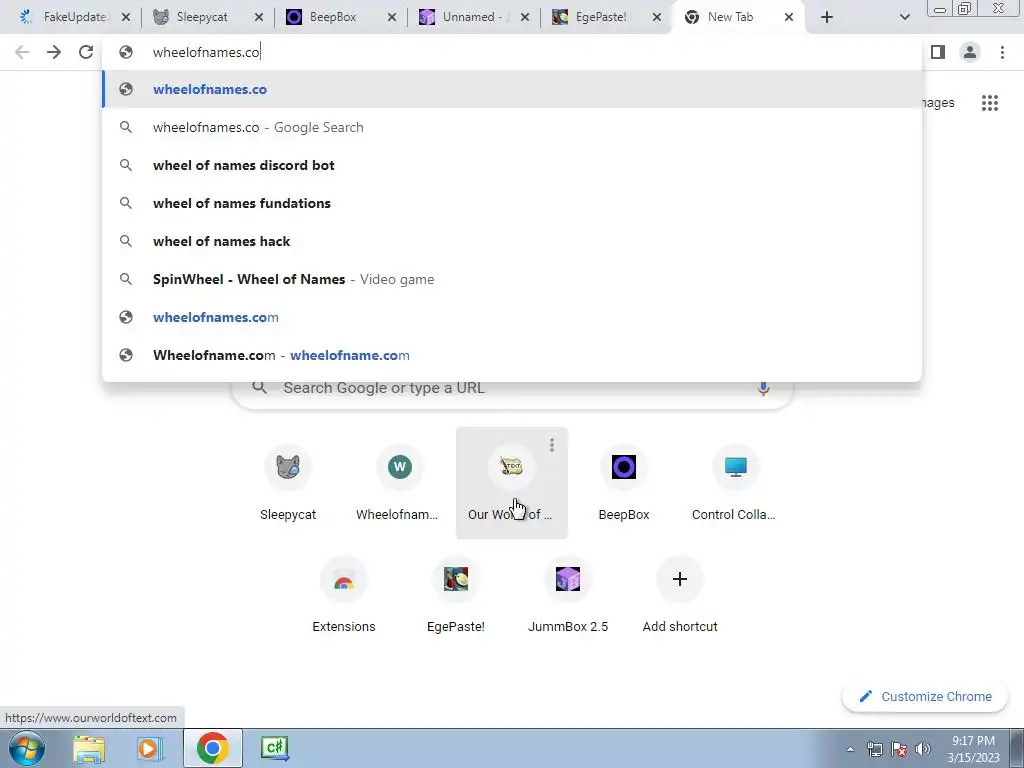Select the Chrome taskbar button

click(x=212, y=748)
